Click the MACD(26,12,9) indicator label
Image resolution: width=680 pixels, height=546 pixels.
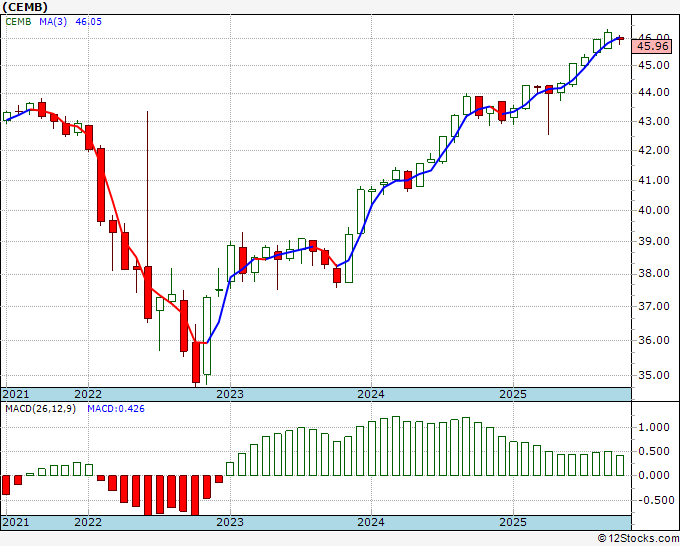click(x=40, y=409)
